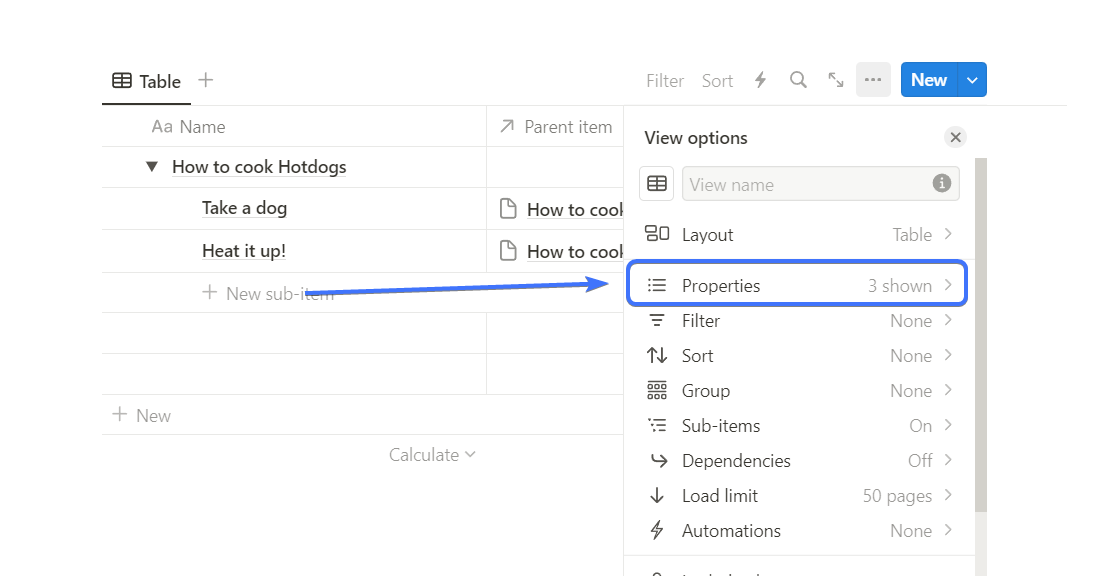The width and height of the screenshot is (1093, 576).
Task: Click the expand full-page arrows icon
Action: [836, 80]
